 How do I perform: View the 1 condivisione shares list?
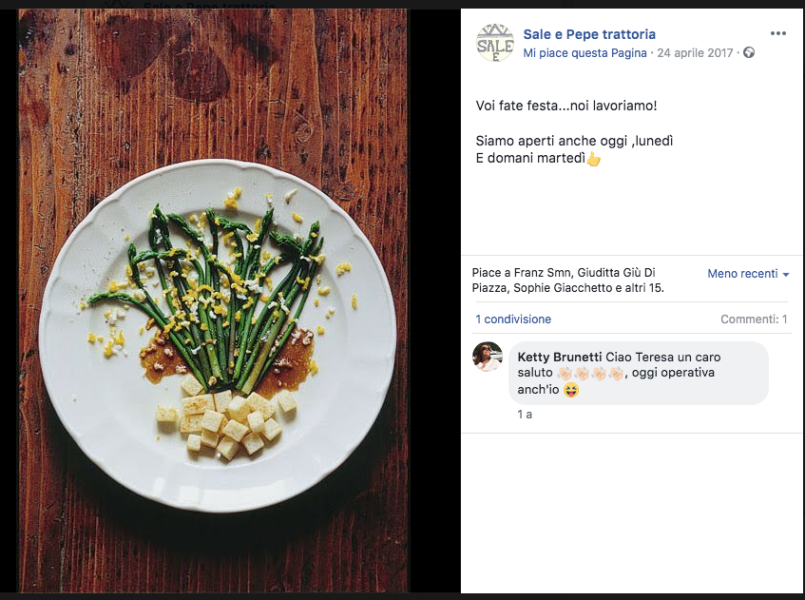click(x=513, y=320)
